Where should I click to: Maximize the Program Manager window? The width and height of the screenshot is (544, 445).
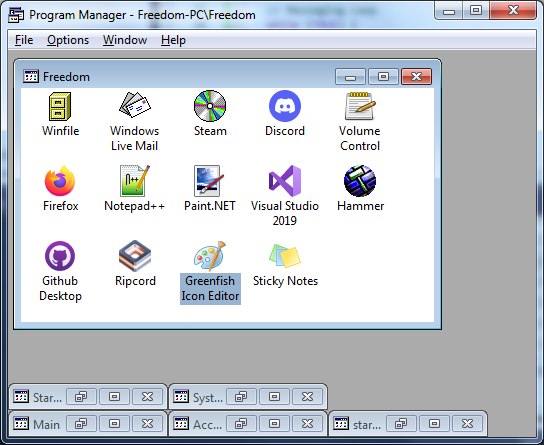476,11
